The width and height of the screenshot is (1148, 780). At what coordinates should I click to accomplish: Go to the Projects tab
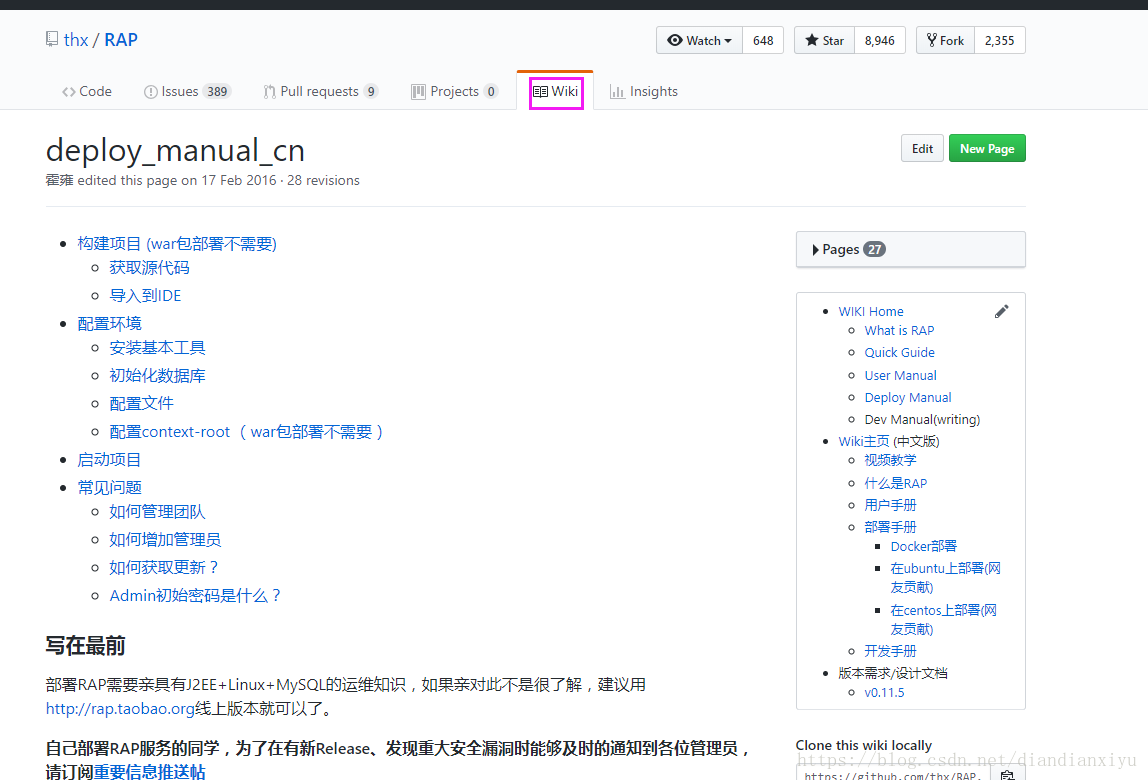(454, 92)
